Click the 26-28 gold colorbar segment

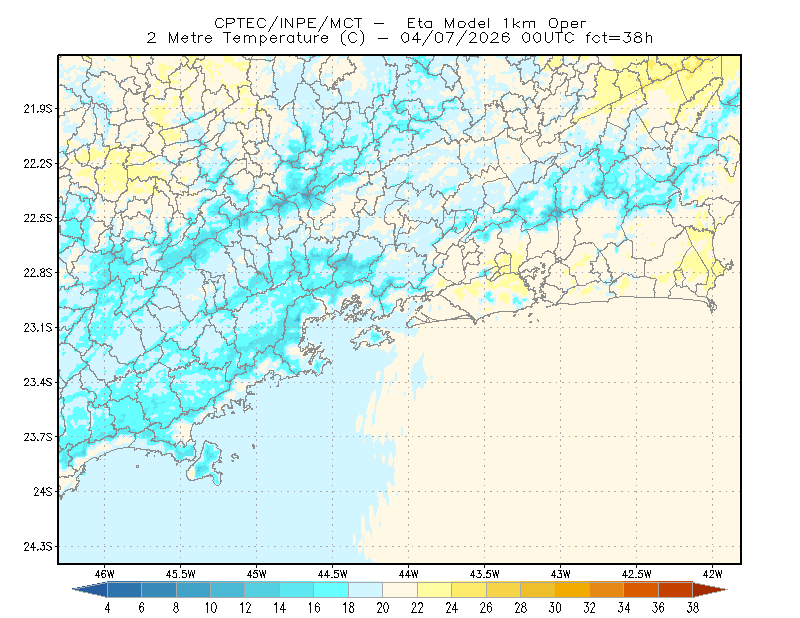(x=504, y=589)
